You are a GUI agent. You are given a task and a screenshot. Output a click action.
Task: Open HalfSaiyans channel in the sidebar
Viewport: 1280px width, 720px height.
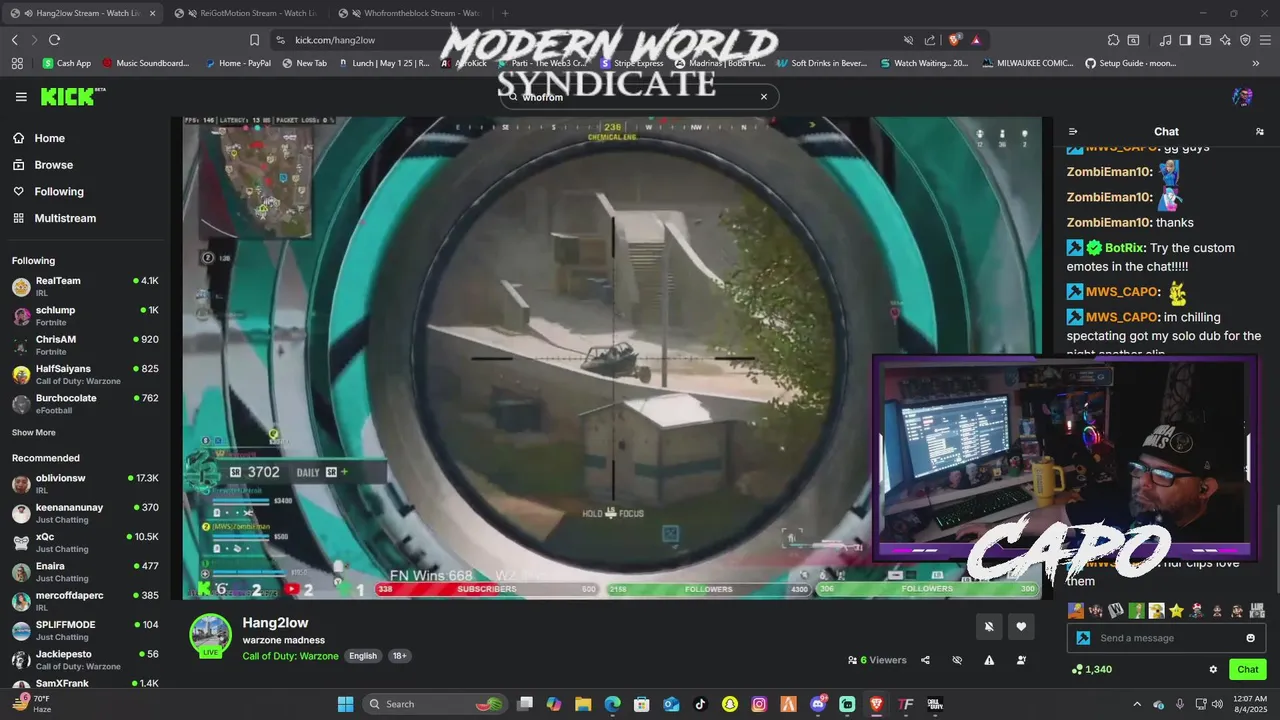pyautogui.click(x=85, y=374)
